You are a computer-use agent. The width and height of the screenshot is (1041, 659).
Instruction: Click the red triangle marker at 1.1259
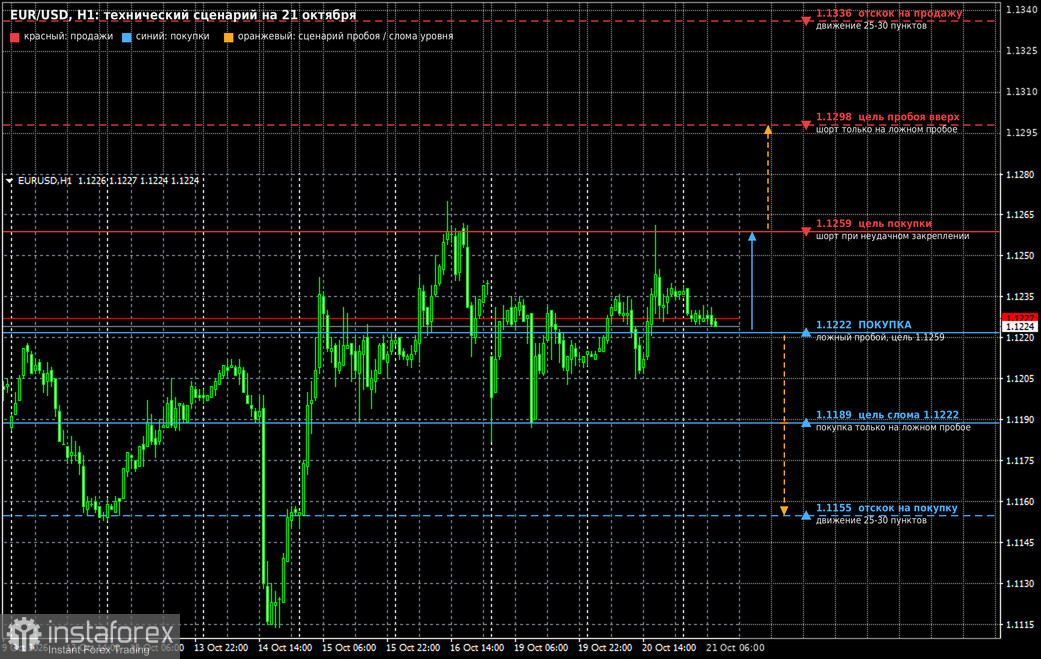click(x=806, y=232)
